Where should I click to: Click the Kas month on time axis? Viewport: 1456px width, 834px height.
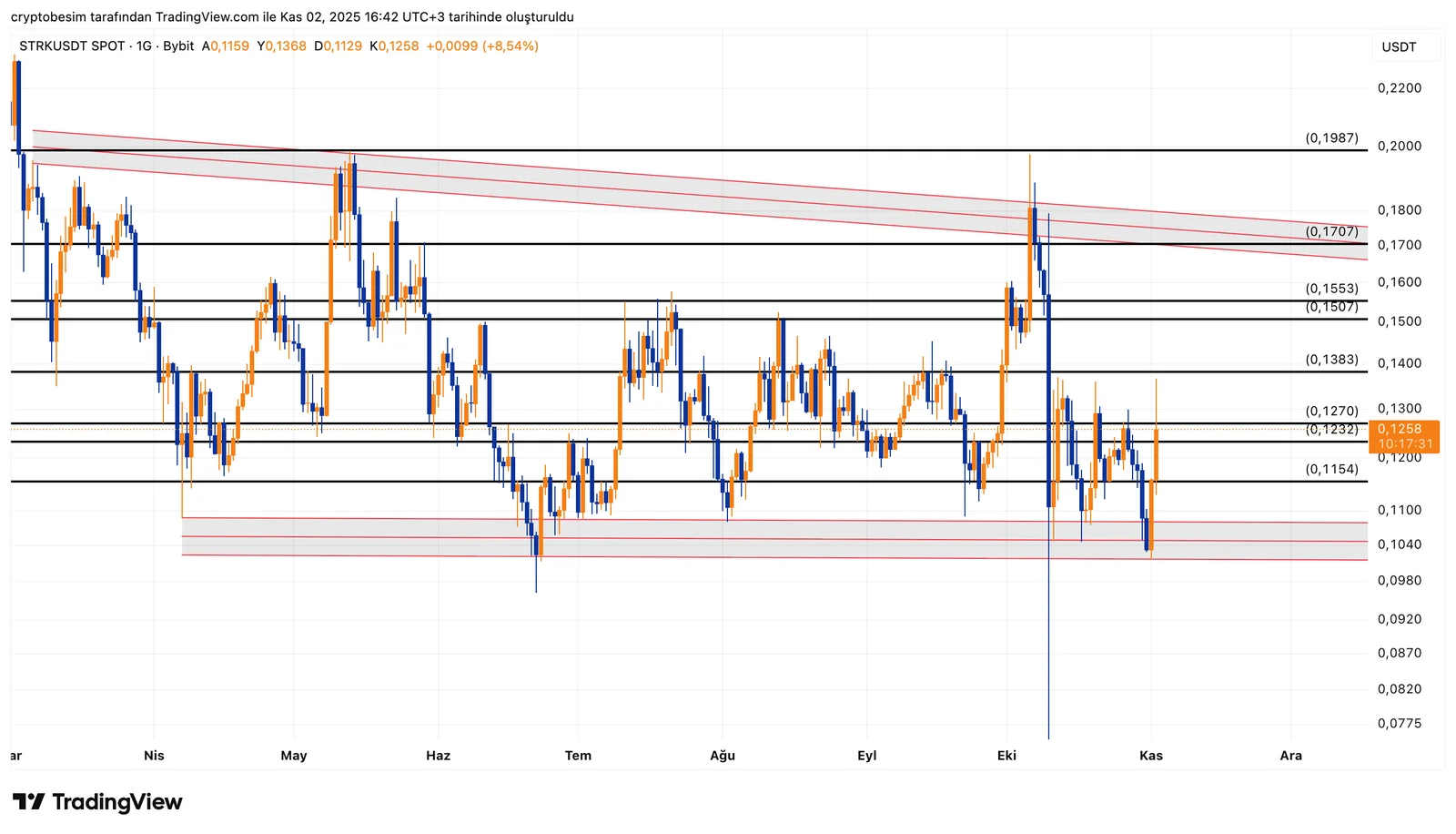click(1151, 756)
